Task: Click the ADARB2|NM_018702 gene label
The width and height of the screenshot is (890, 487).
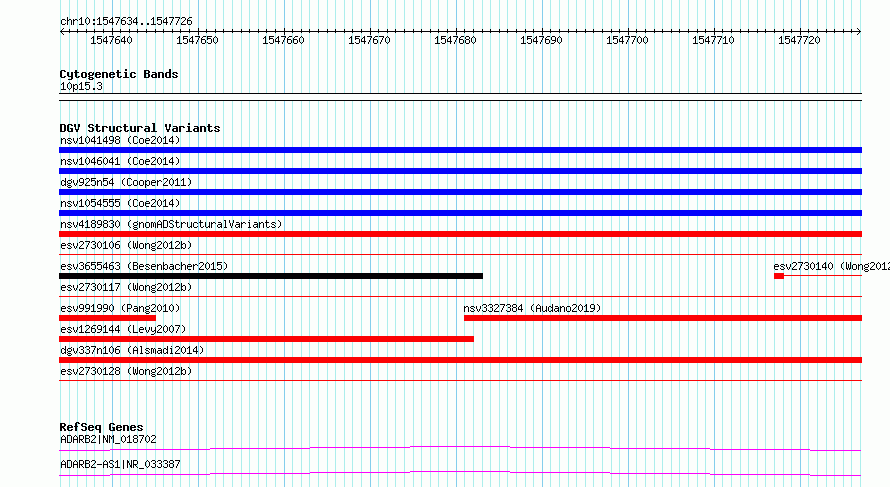Action: 108,439
